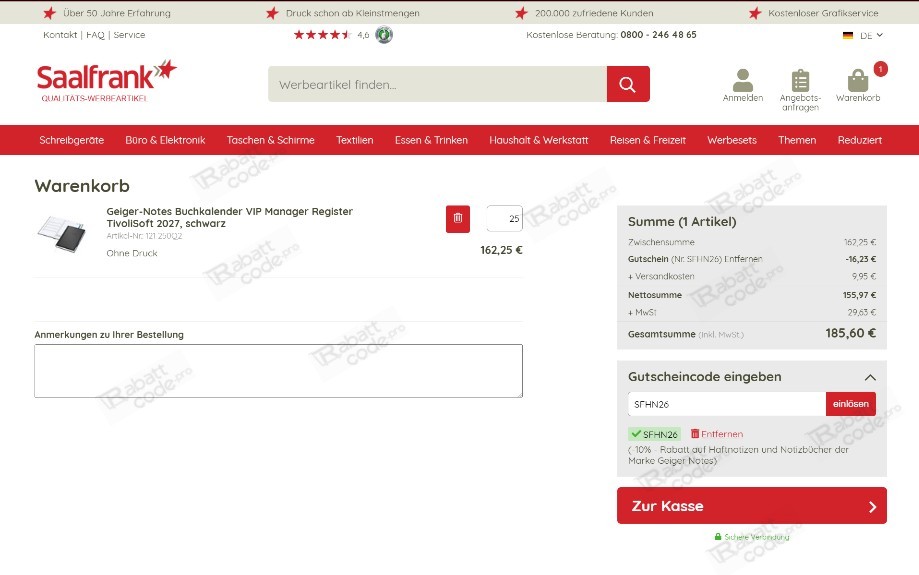The image size is (919, 575).
Task: Click the cart count badge
Action: coord(880,69)
